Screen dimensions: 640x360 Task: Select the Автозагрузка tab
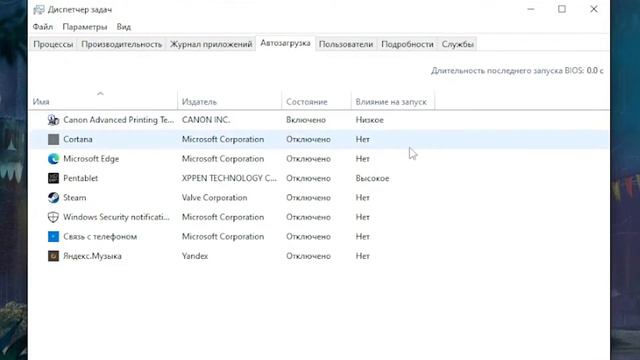[285, 43]
